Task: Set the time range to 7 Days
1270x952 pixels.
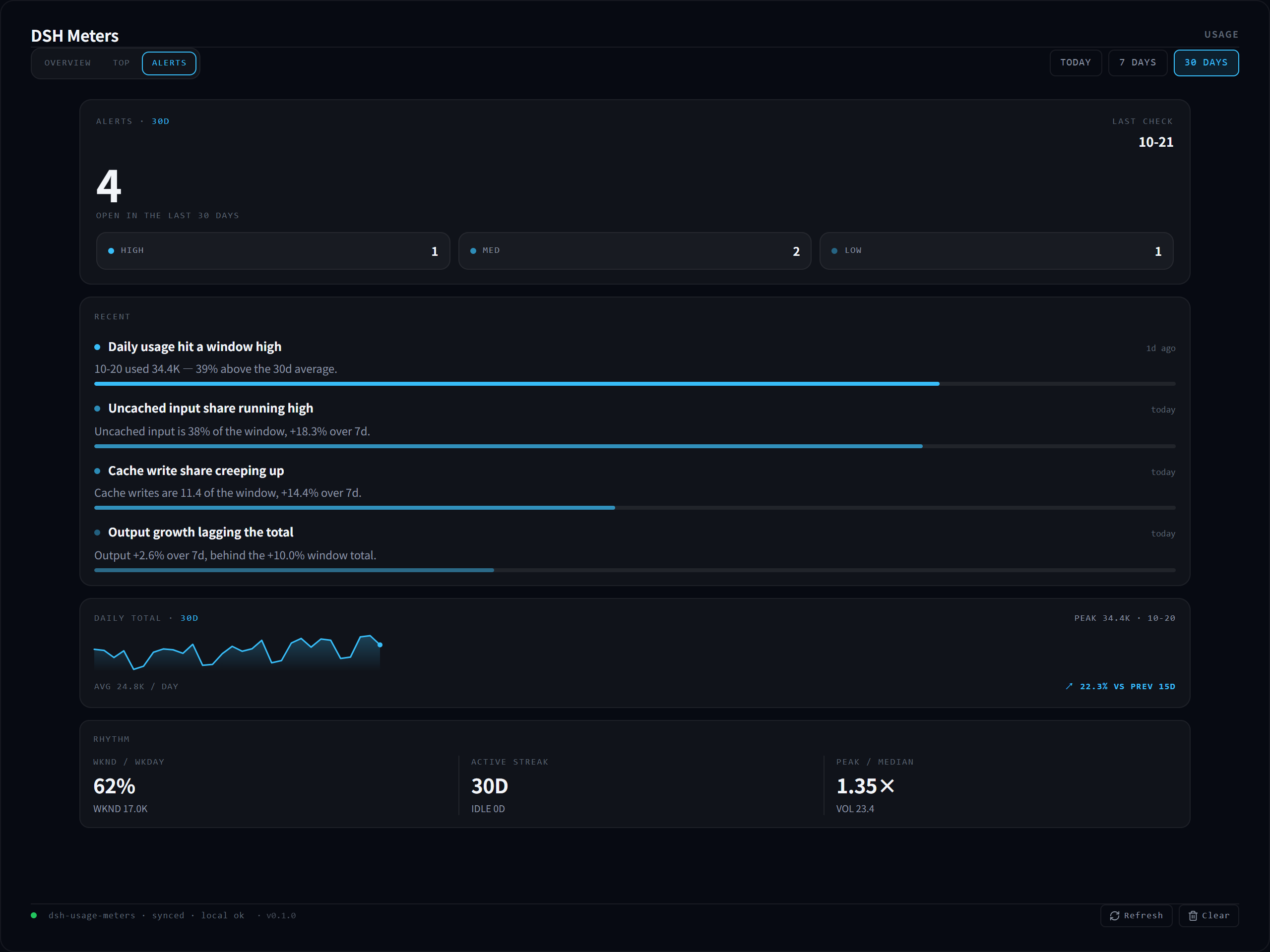Action: (x=1138, y=62)
